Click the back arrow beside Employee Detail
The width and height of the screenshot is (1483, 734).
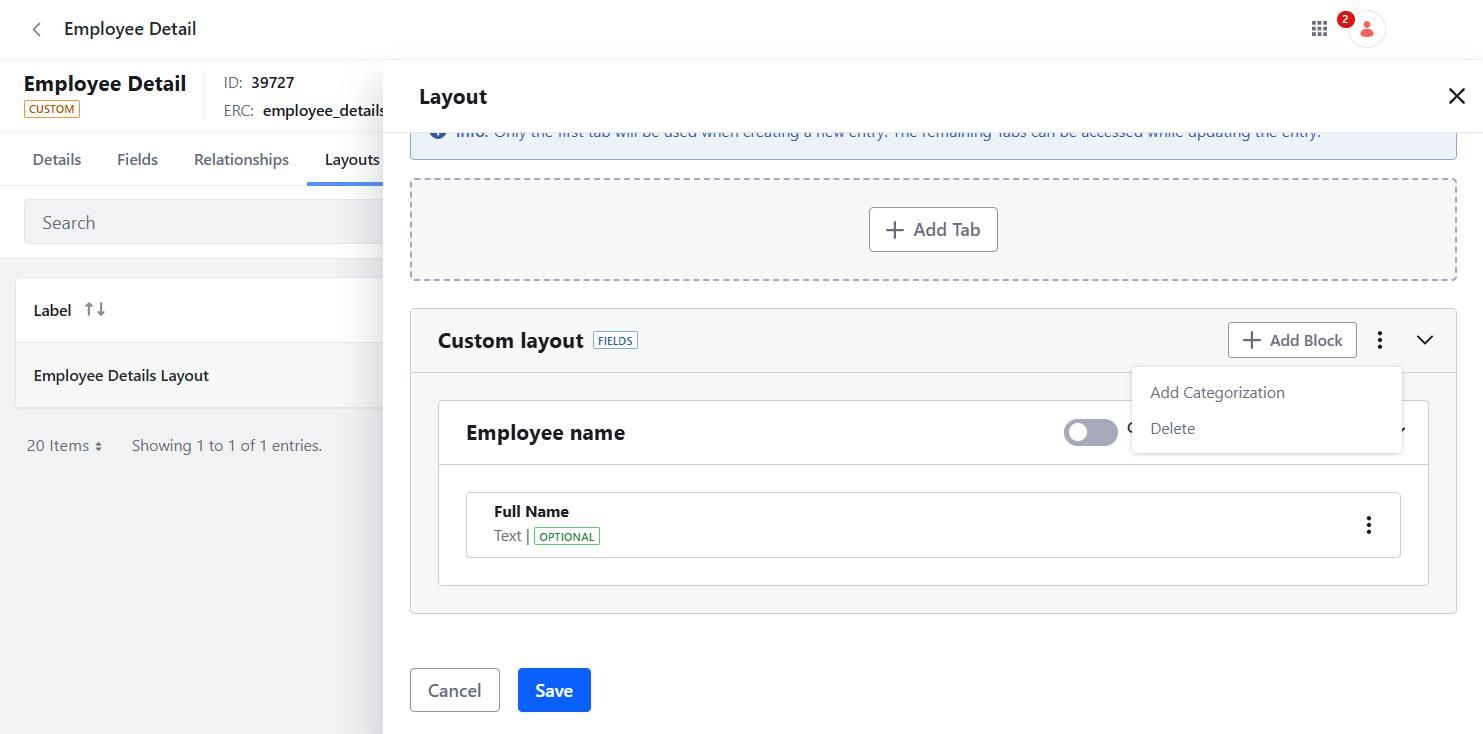[37, 29]
